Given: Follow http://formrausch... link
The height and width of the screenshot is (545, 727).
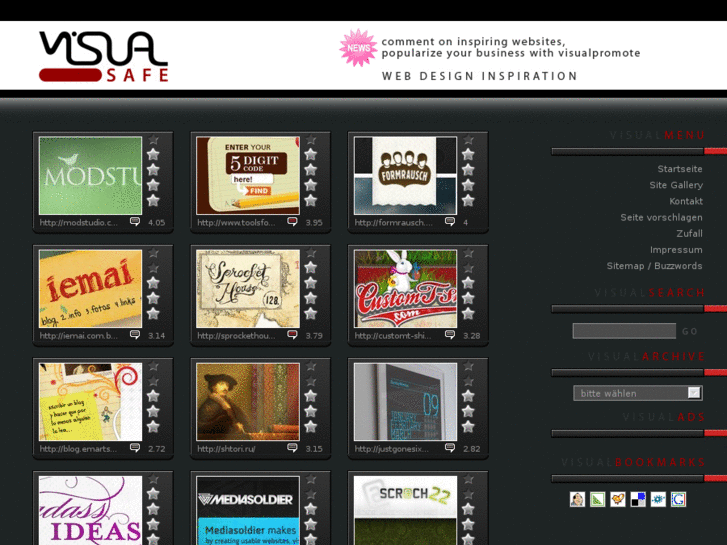Looking at the screenshot, I should pos(394,223).
